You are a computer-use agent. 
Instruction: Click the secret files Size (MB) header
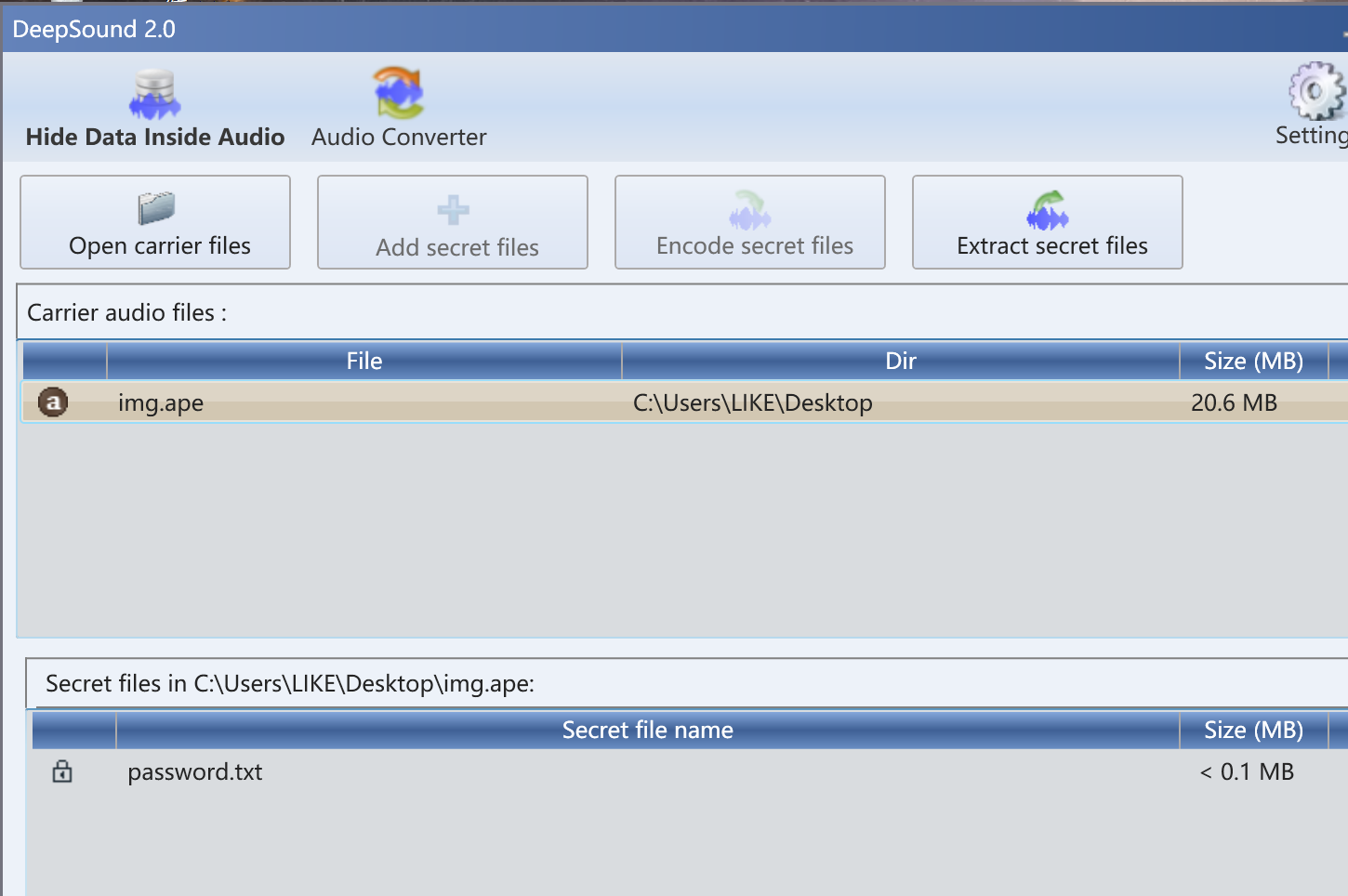point(1253,731)
